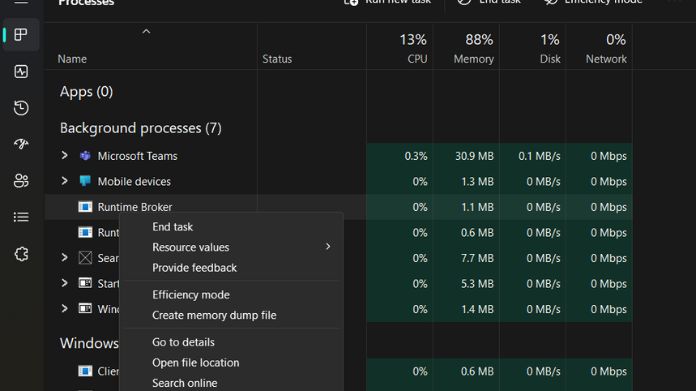Expand the Win... process group
The width and height of the screenshot is (696, 391).
[x=65, y=308]
